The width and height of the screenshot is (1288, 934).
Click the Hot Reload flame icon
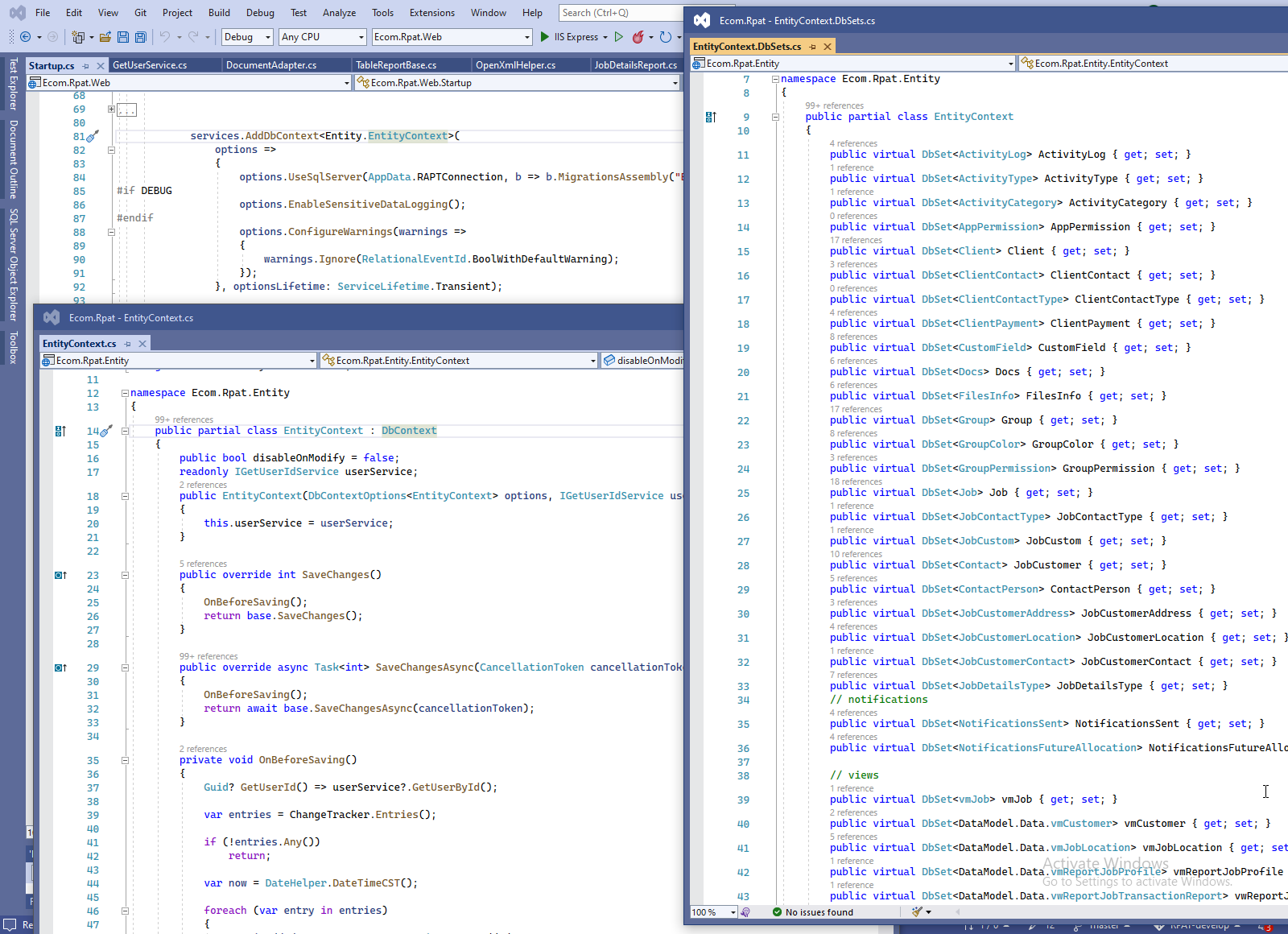(638, 37)
